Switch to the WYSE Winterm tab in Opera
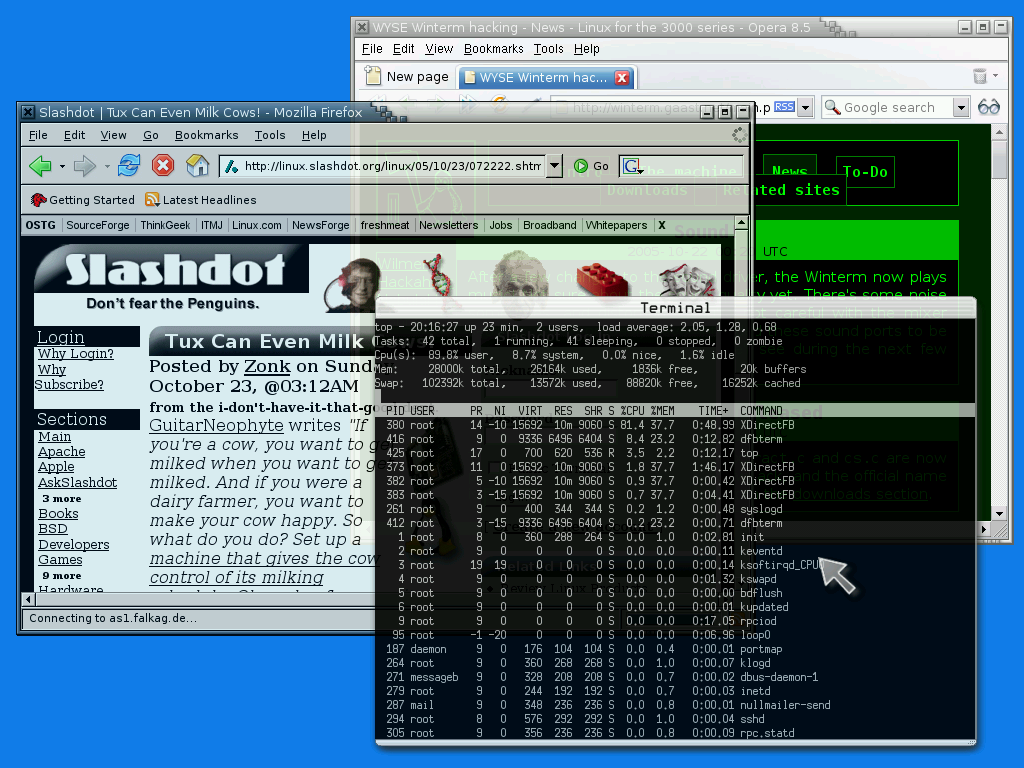The width and height of the screenshot is (1024, 768). coord(546,78)
